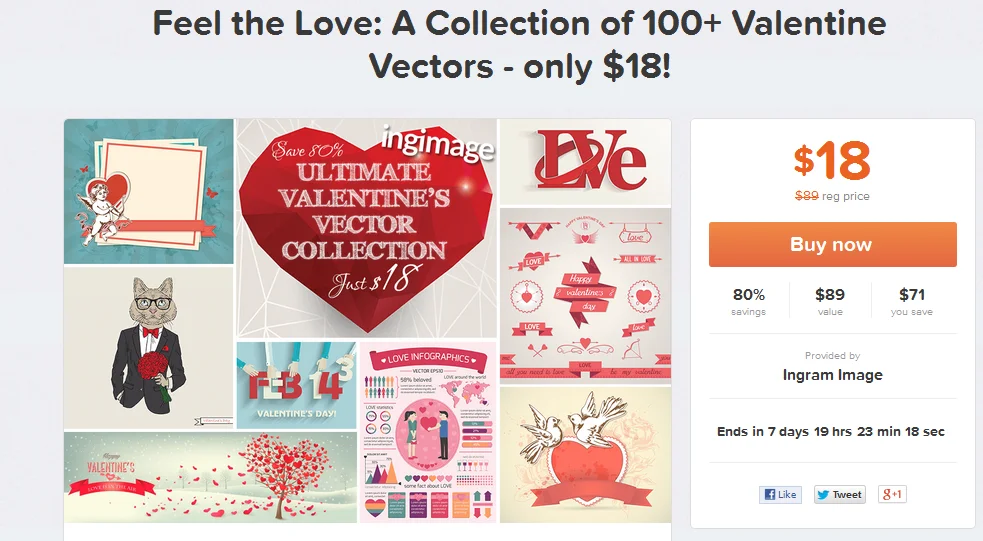The width and height of the screenshot is (983, 541).
Task: Open the Ingram Image provider link
Action: click(x=833, y=375)
